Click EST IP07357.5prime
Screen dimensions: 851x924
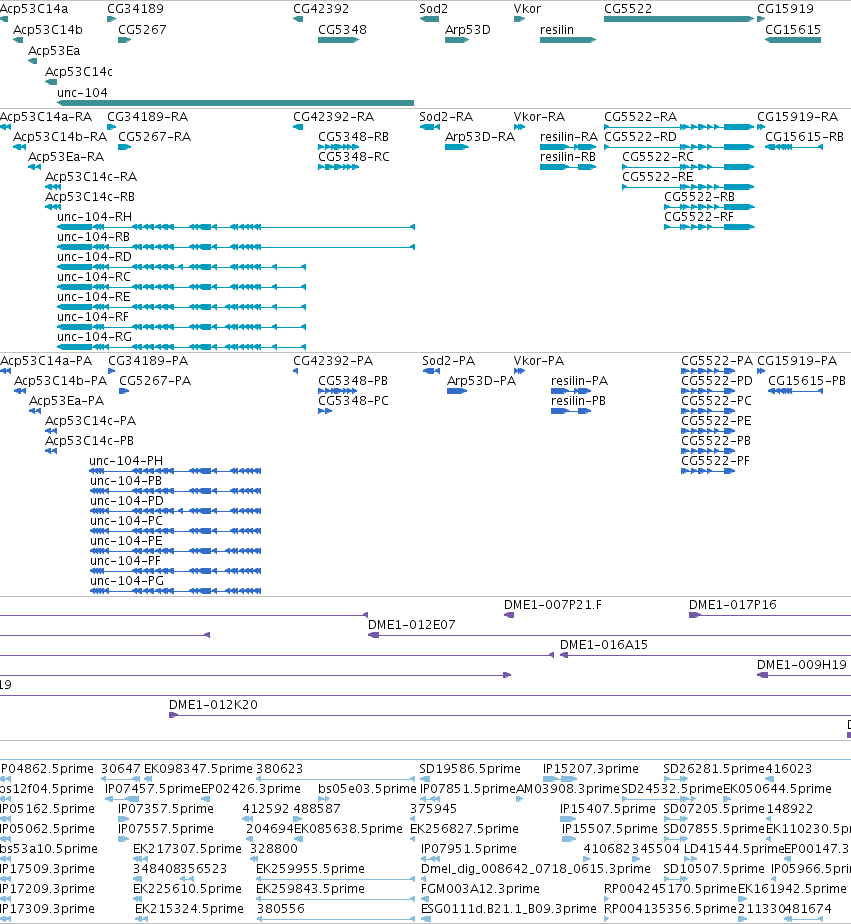(166, 809)
